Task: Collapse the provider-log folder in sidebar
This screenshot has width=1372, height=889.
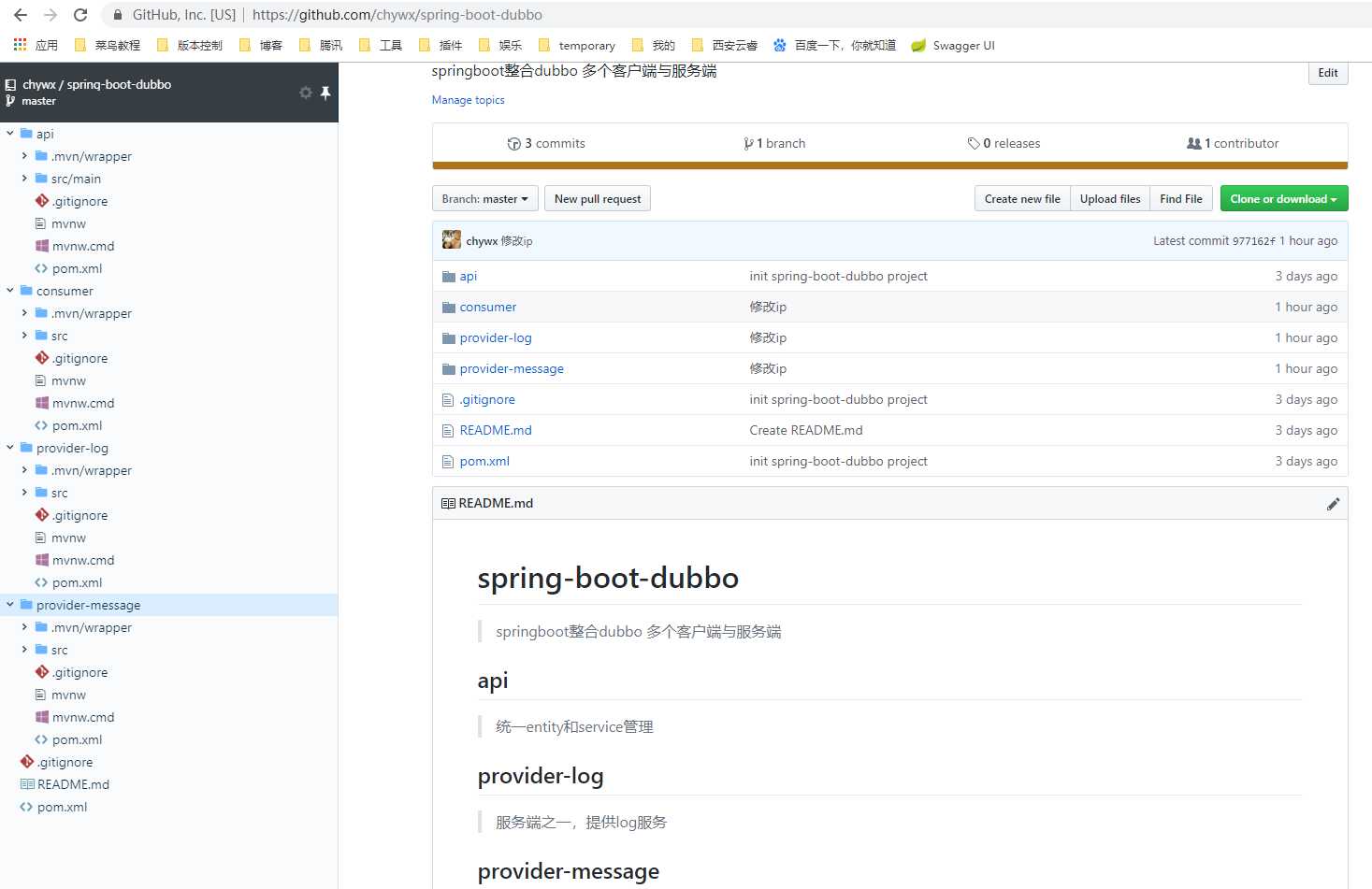Action: pyautogui.click(x=10, y=448)
